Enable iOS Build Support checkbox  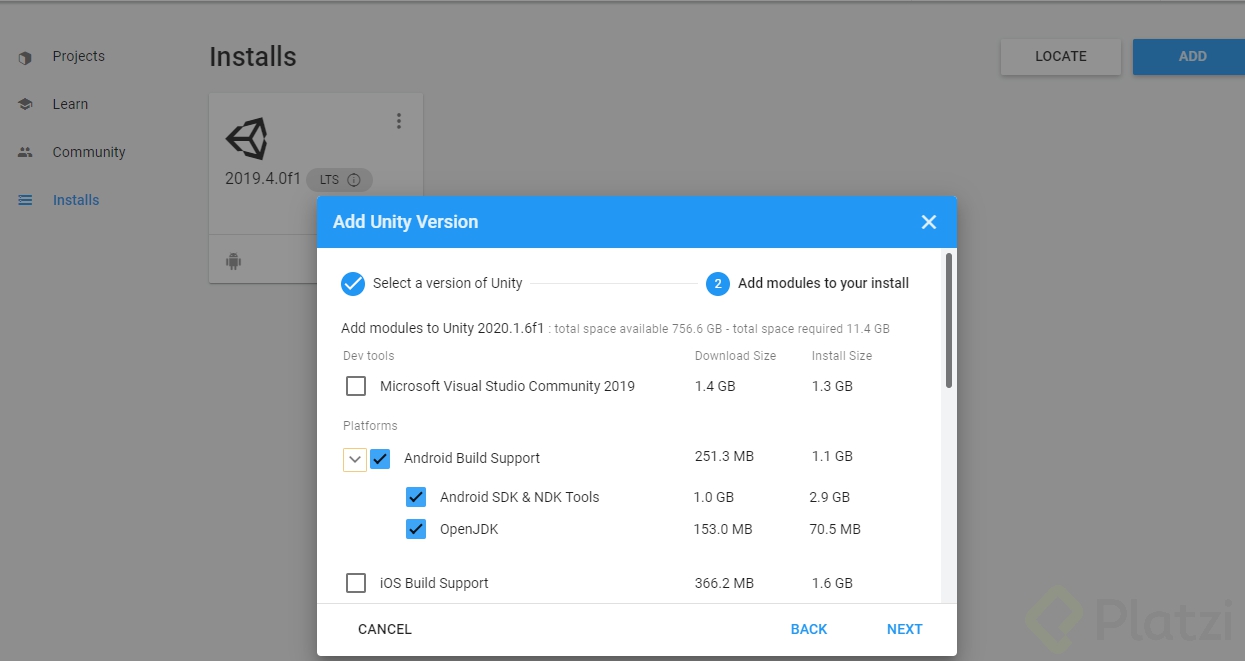tap(356, 583)
